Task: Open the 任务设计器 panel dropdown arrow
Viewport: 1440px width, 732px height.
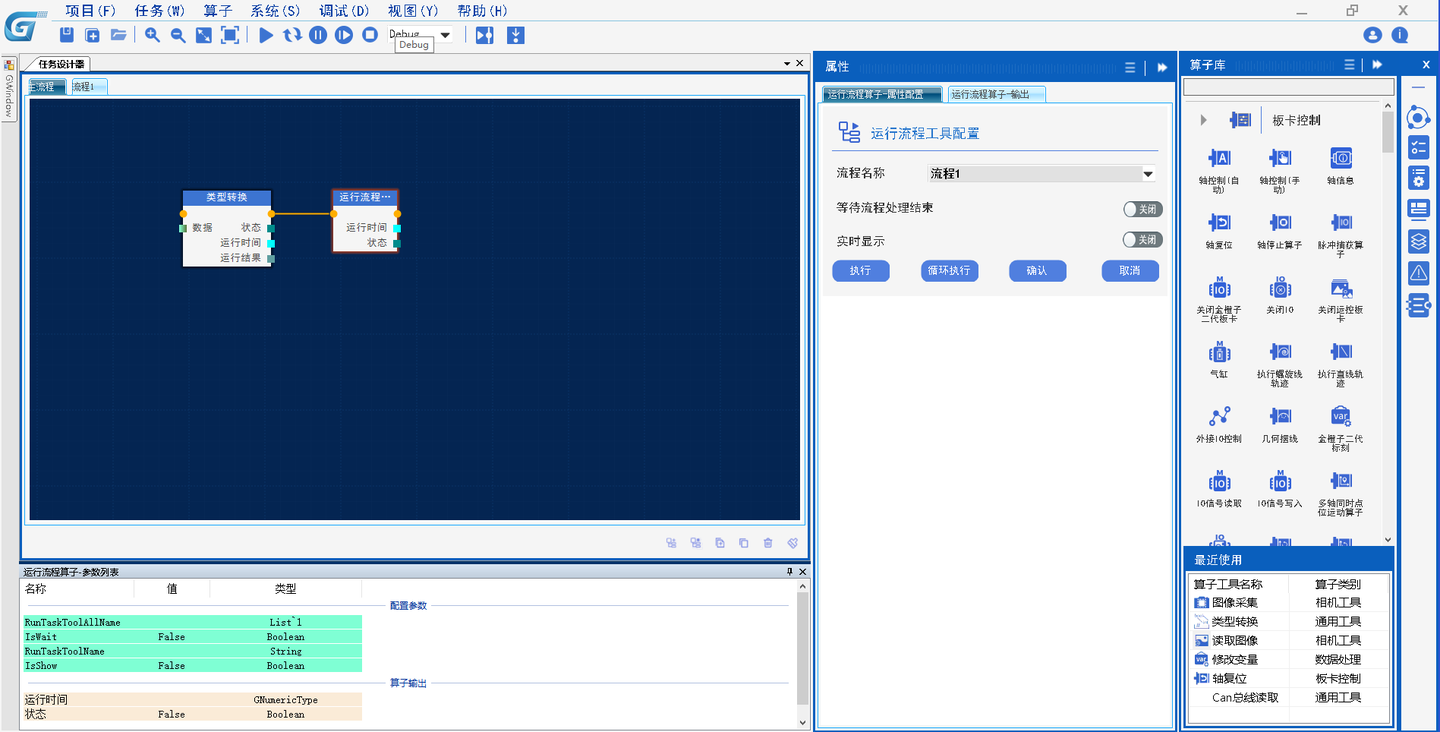Action: pyautogui.click(x=787, y=63)
